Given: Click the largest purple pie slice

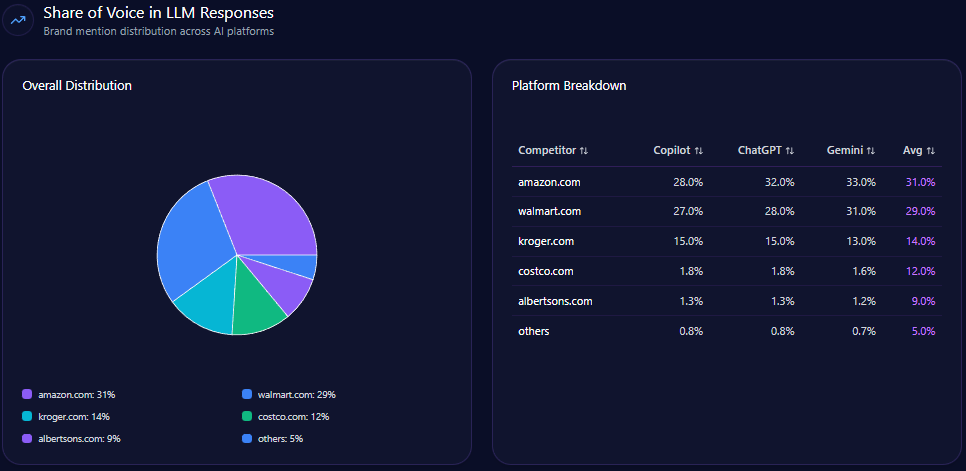Looking at the screenshot, I should pos(265,213).
